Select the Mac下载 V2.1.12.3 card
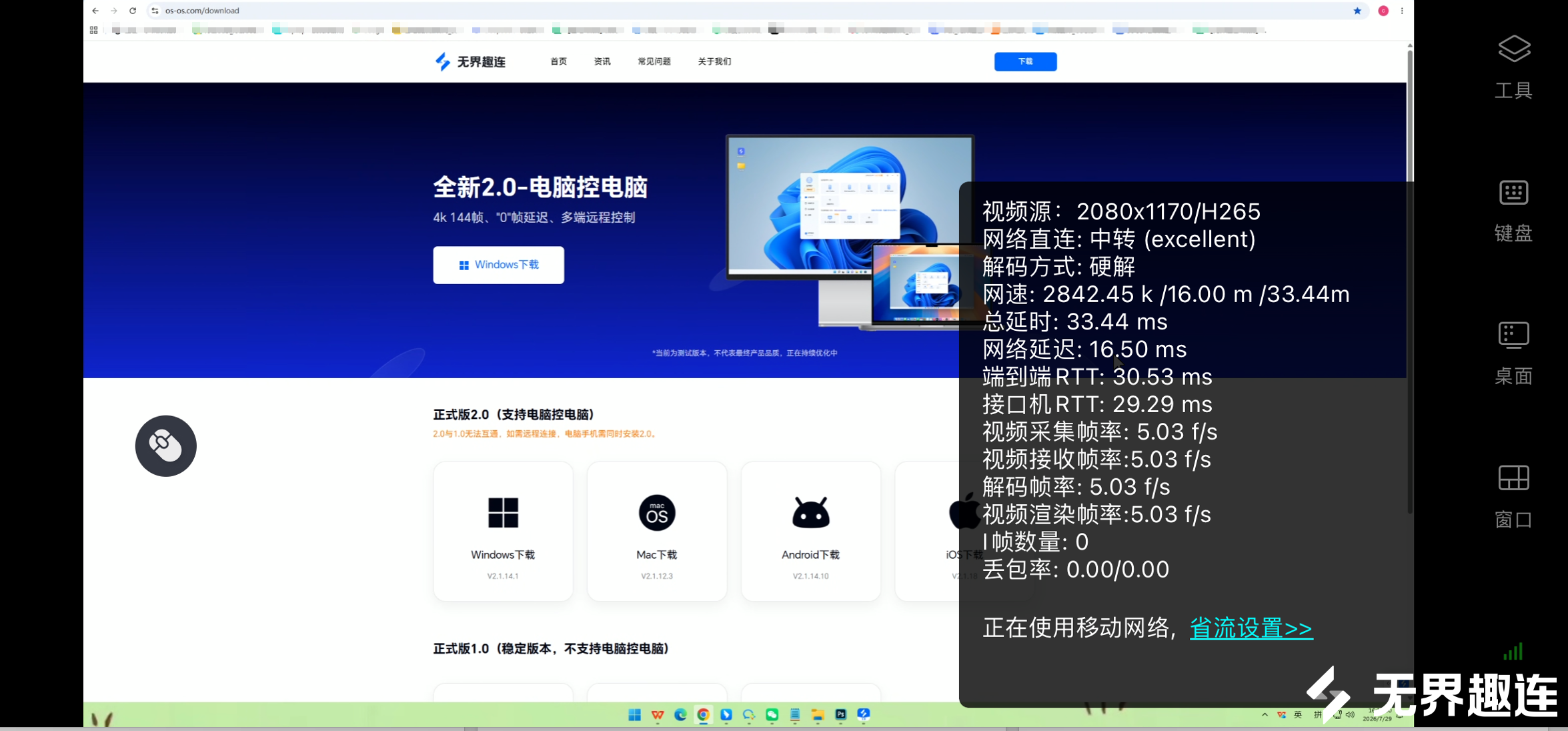This screenshot has height=731, width=1568. pos(657,531)
